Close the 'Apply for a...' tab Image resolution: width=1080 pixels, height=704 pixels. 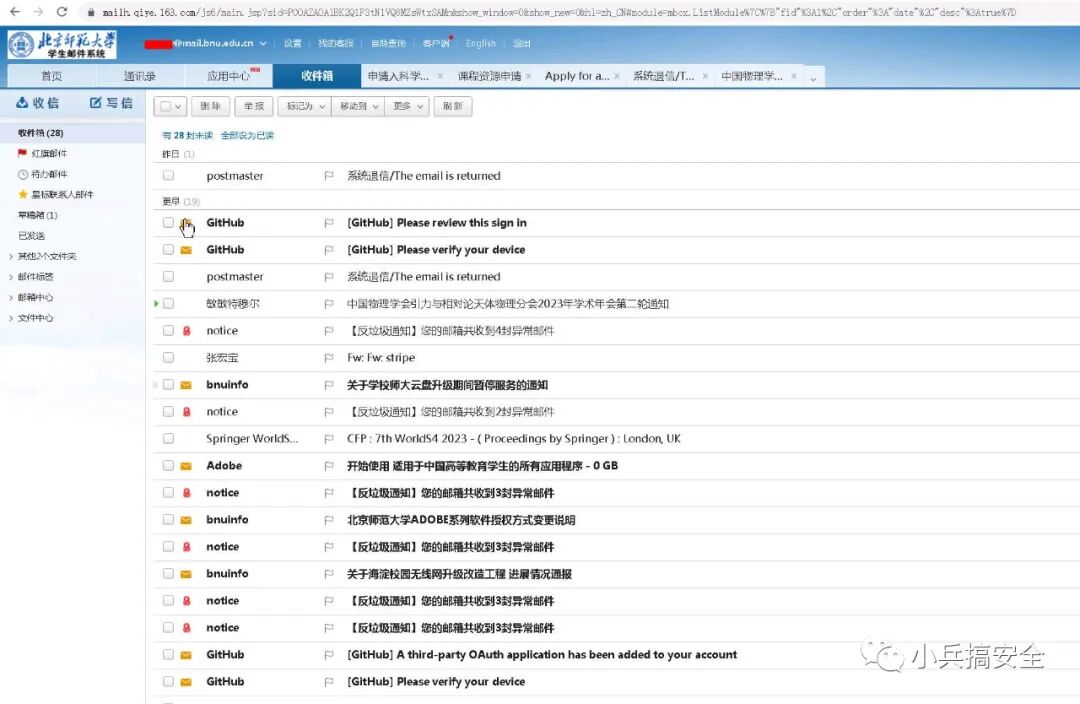click(x=616, y=76)
